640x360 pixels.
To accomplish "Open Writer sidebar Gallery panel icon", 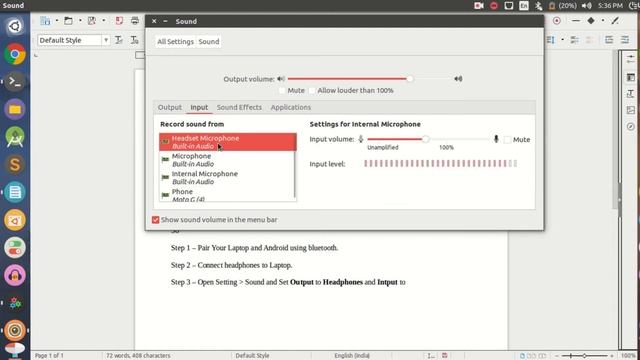I will click(631, 110).
